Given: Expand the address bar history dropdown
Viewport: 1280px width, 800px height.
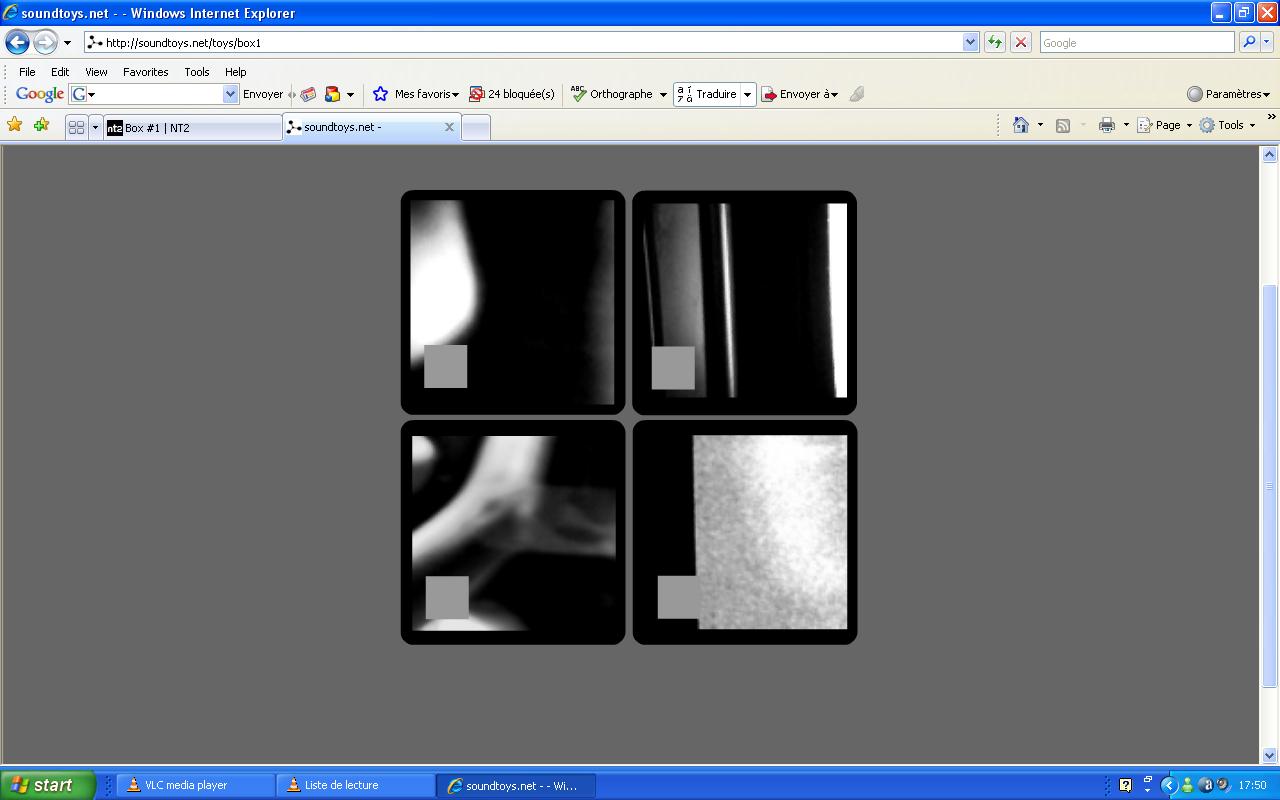Looking at the screenshot, I should point(970,42).
